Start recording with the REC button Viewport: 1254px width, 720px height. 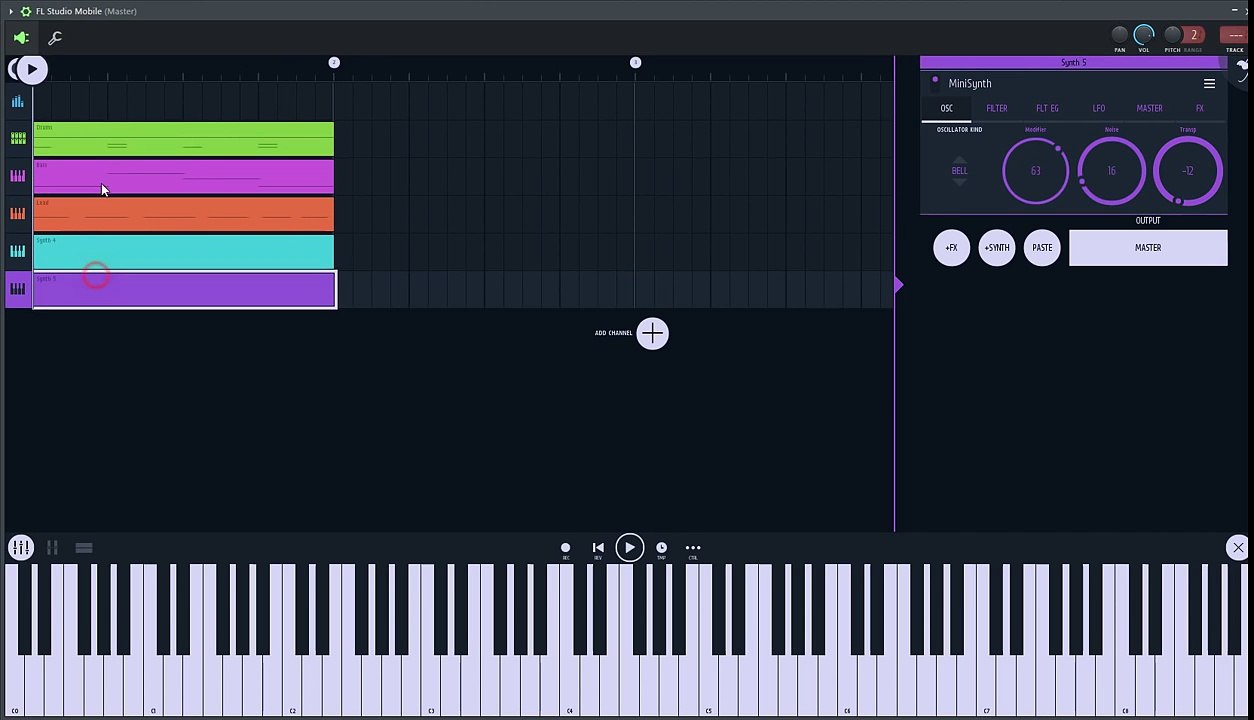tap(565, 549)
